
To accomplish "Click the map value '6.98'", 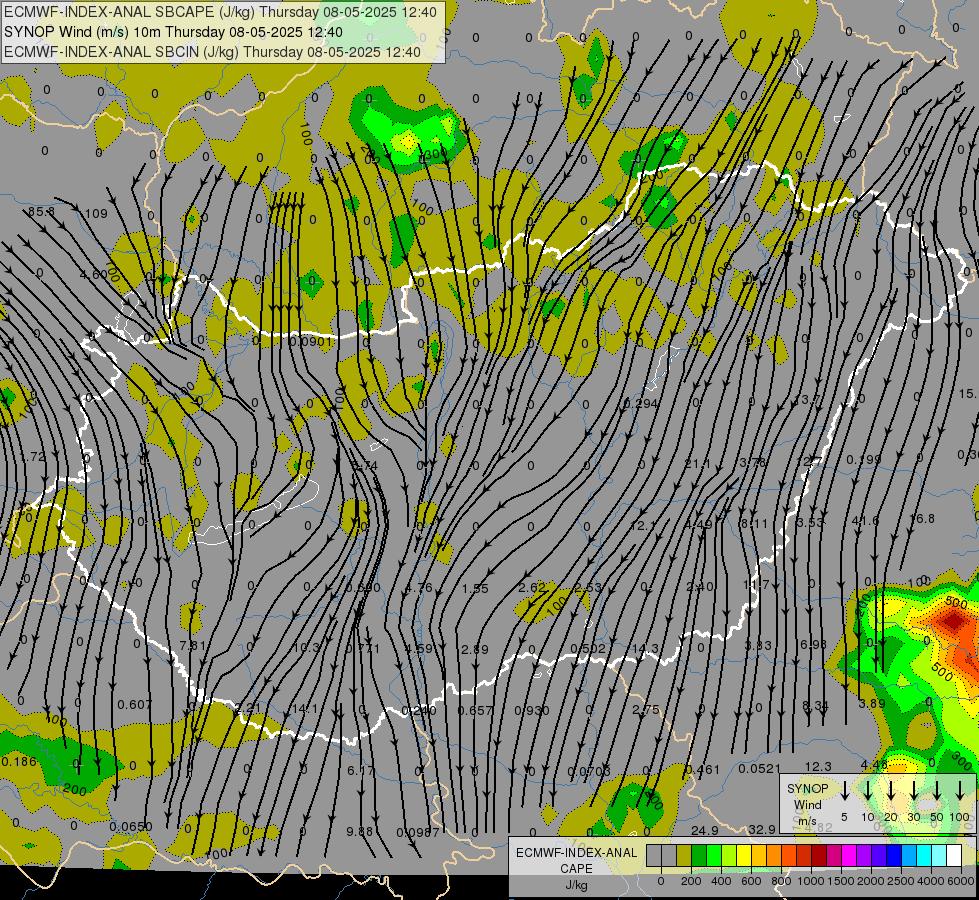I will click(x=812, y=644).
